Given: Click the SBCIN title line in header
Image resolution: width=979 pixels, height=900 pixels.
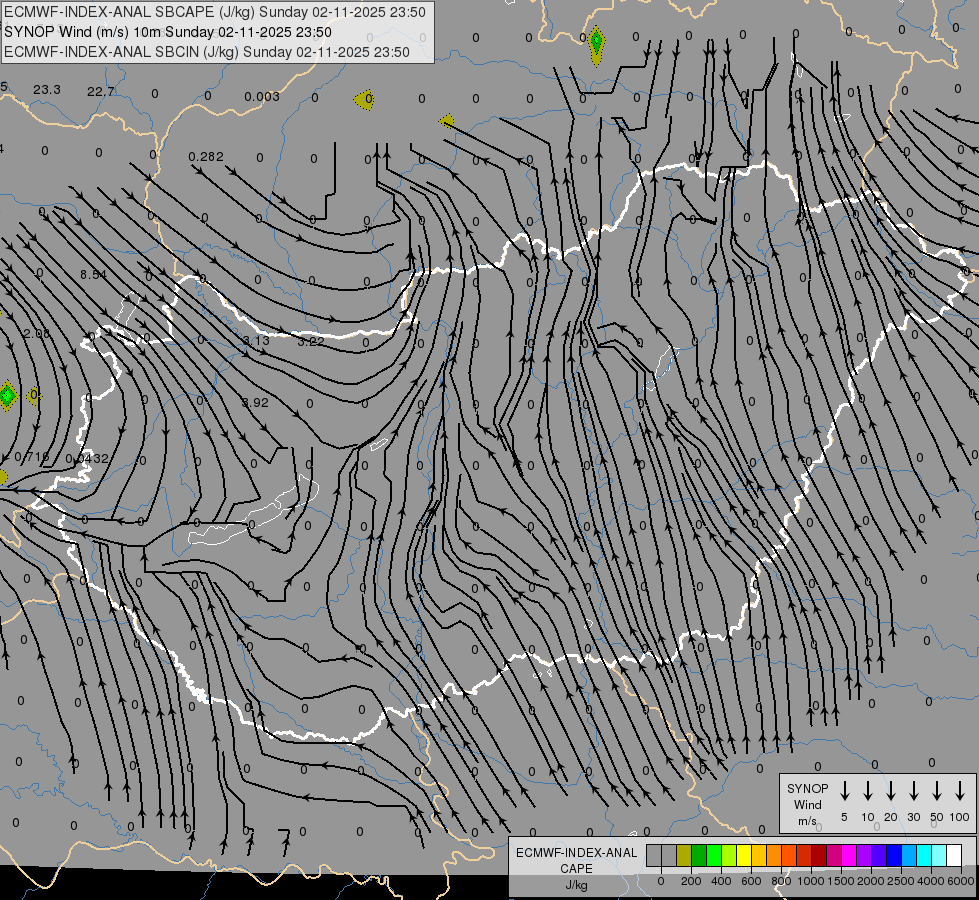Looking at the screenshot, I should [207, 52].
